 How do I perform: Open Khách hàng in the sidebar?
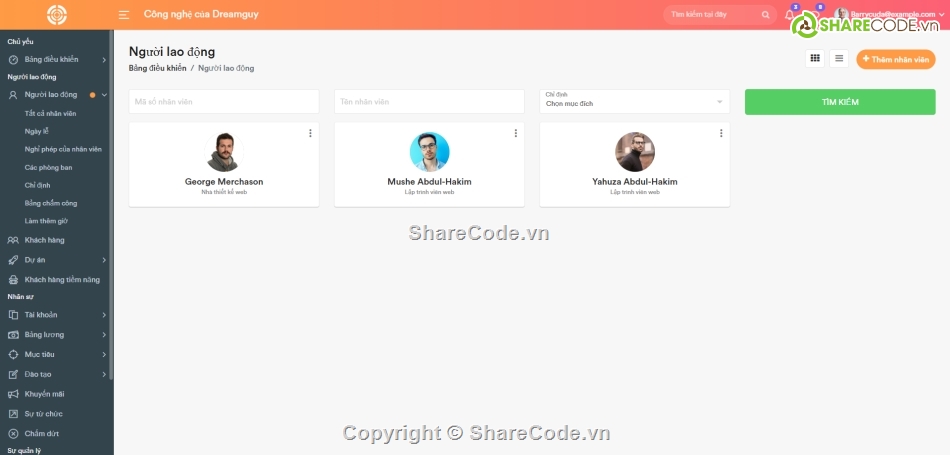pos(44,240)
